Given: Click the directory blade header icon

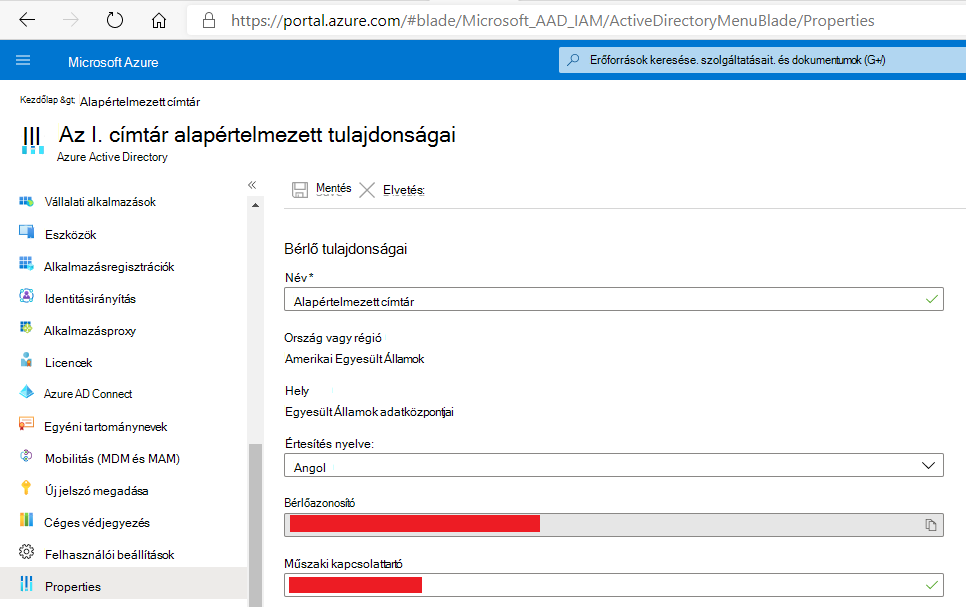Looking at the screenshot, I should 33,141.
